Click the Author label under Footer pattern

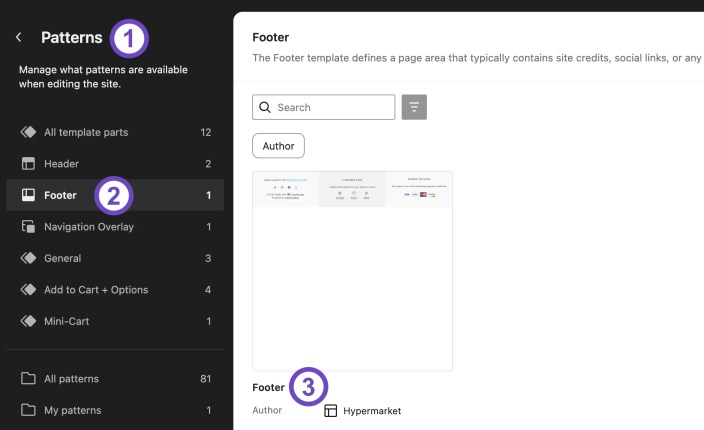point(267,410)
